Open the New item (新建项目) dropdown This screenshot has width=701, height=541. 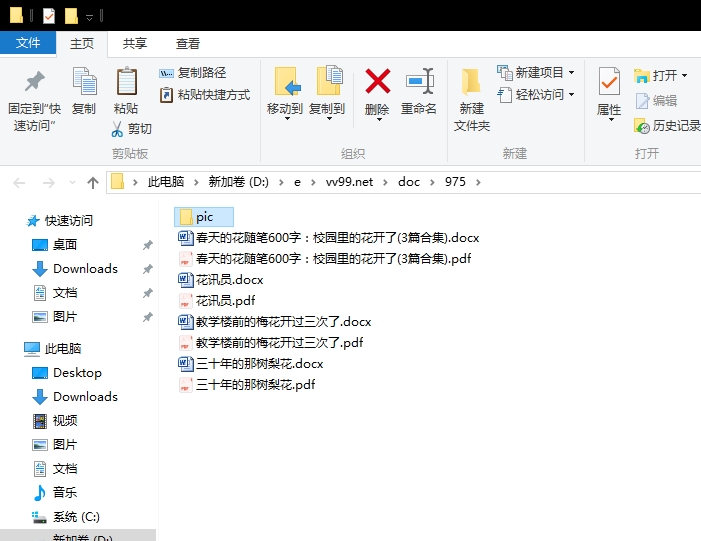(536, 72)
